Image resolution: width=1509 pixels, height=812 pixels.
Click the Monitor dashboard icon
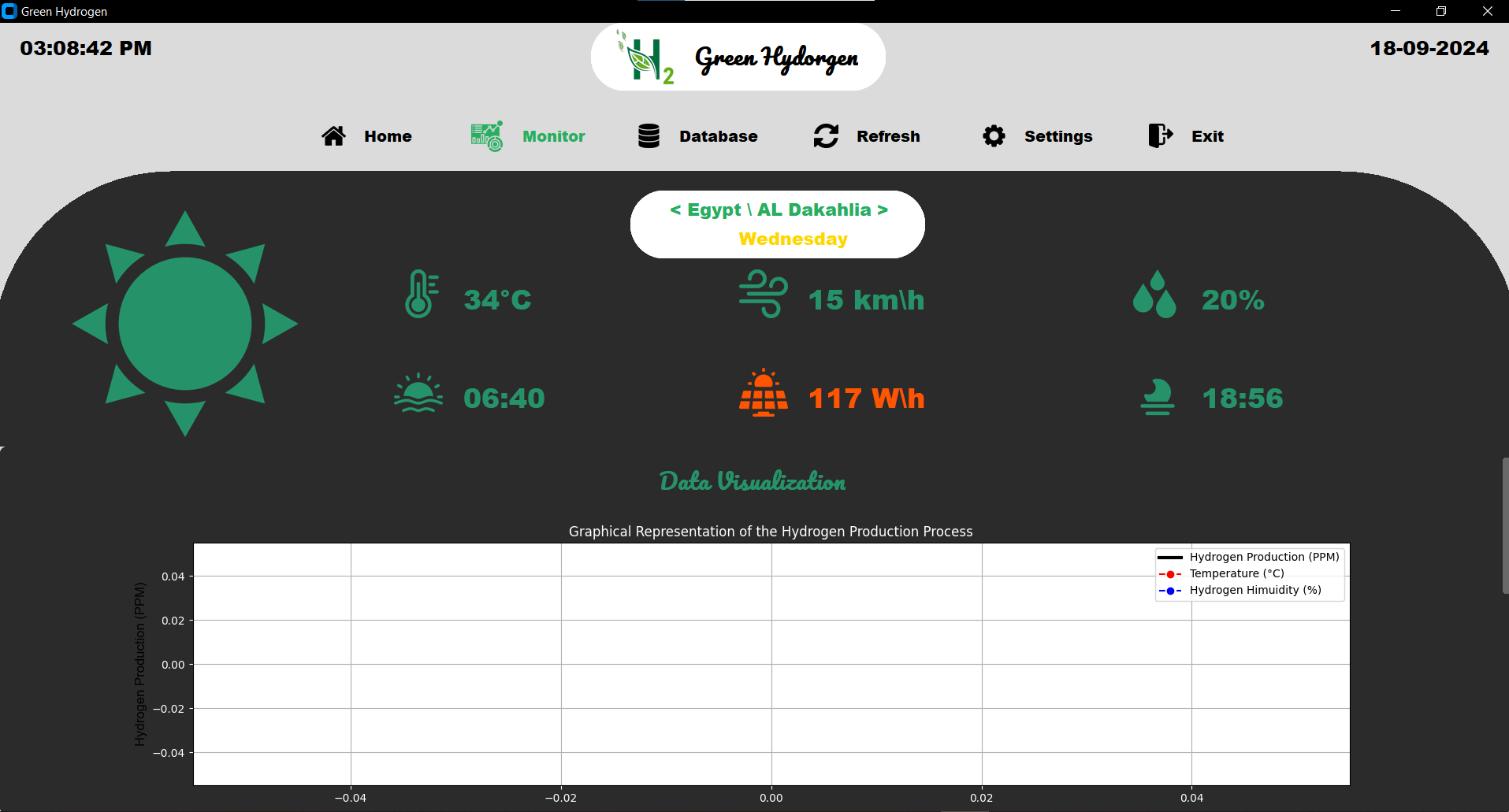tap(486, 136)
